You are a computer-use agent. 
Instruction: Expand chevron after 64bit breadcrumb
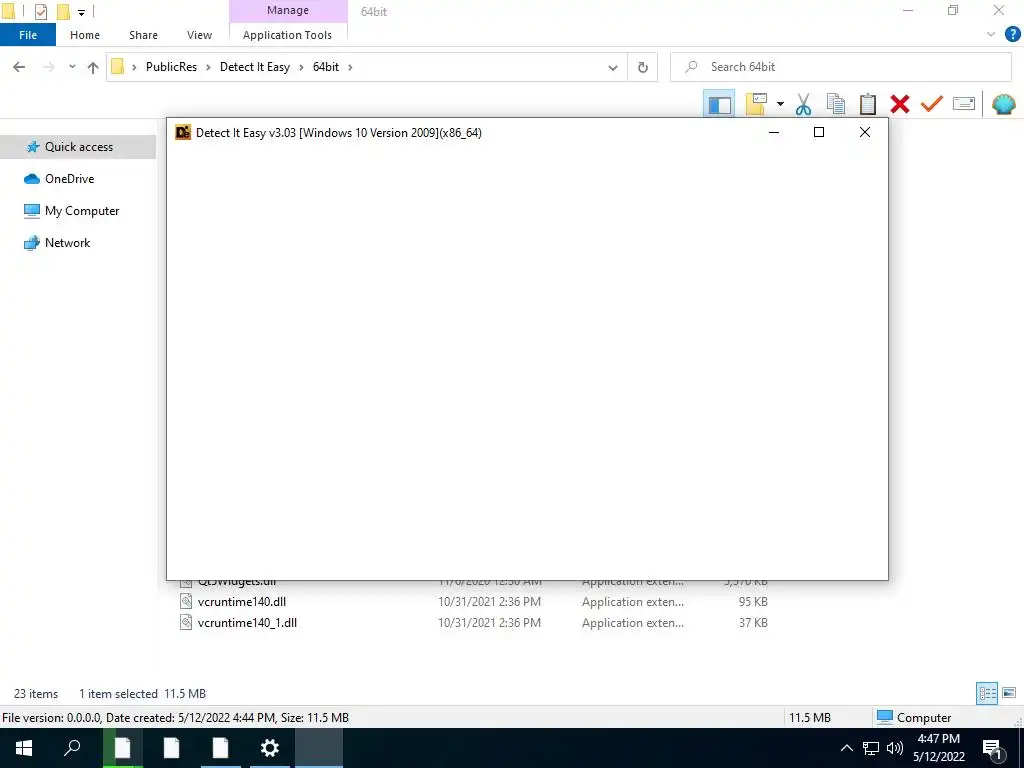pyautogui.click(x=350, y=67)
